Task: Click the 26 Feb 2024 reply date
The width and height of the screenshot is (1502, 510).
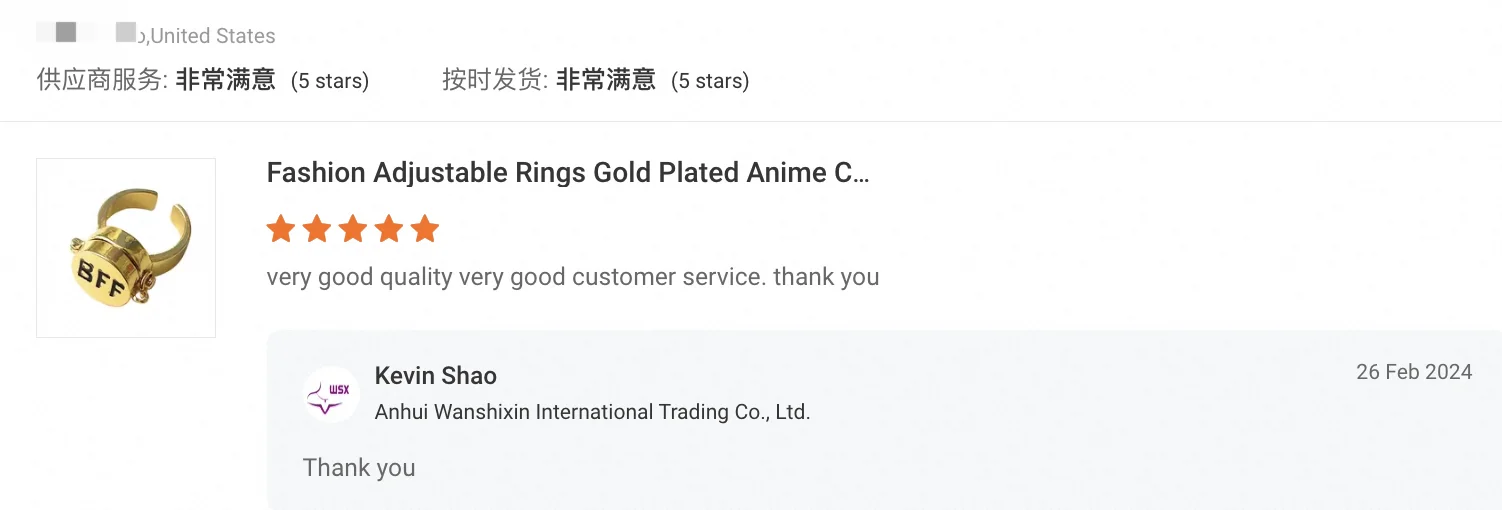Action: (x=1413, y=372)
